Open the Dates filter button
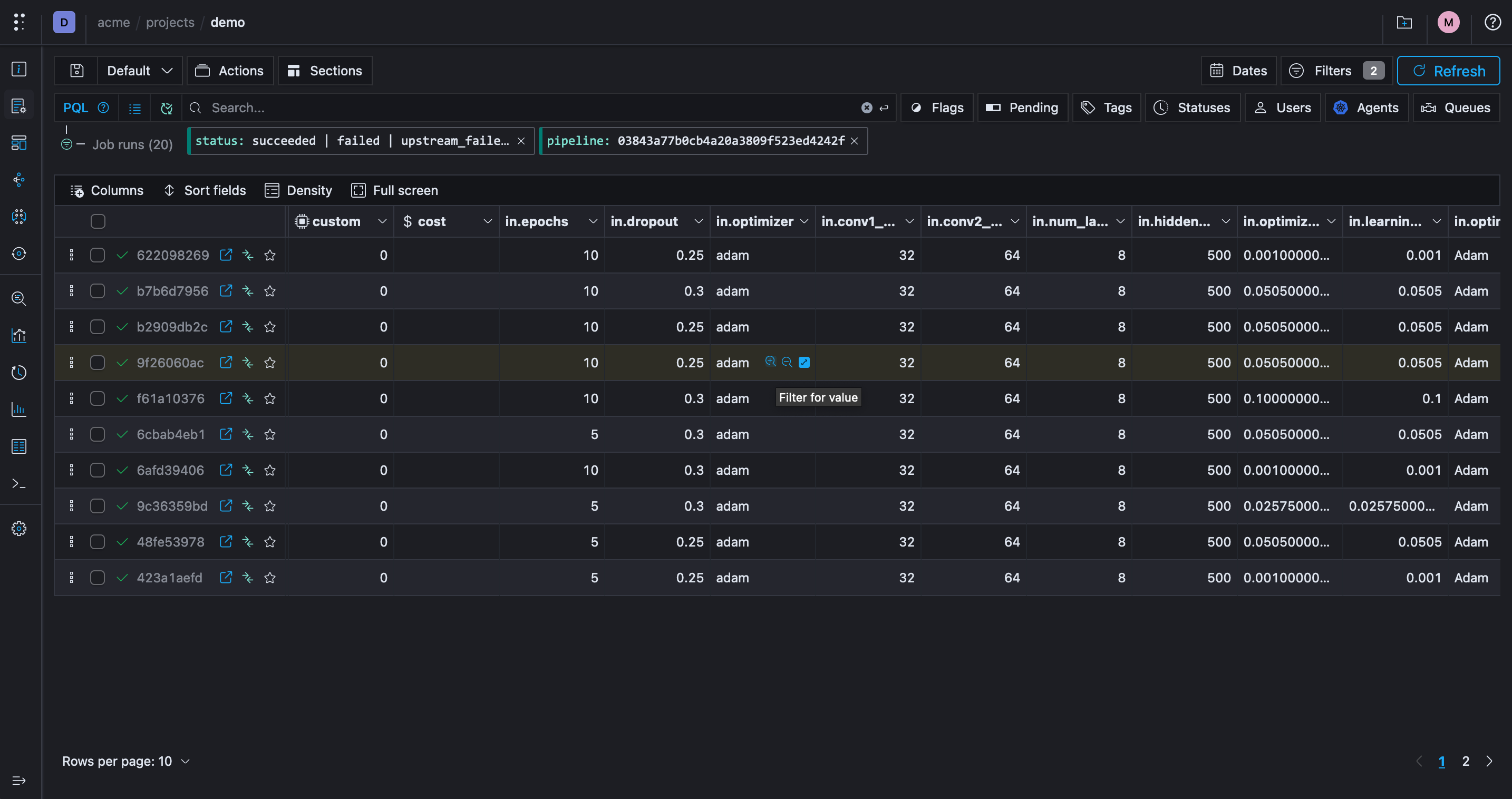The image size is (1512, 799). 1238,71
